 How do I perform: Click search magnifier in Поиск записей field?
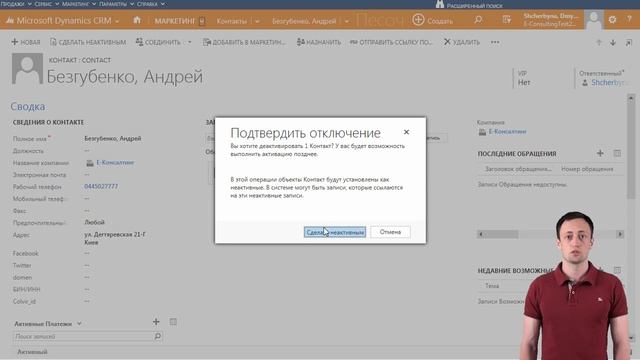(x=158, y=336)
